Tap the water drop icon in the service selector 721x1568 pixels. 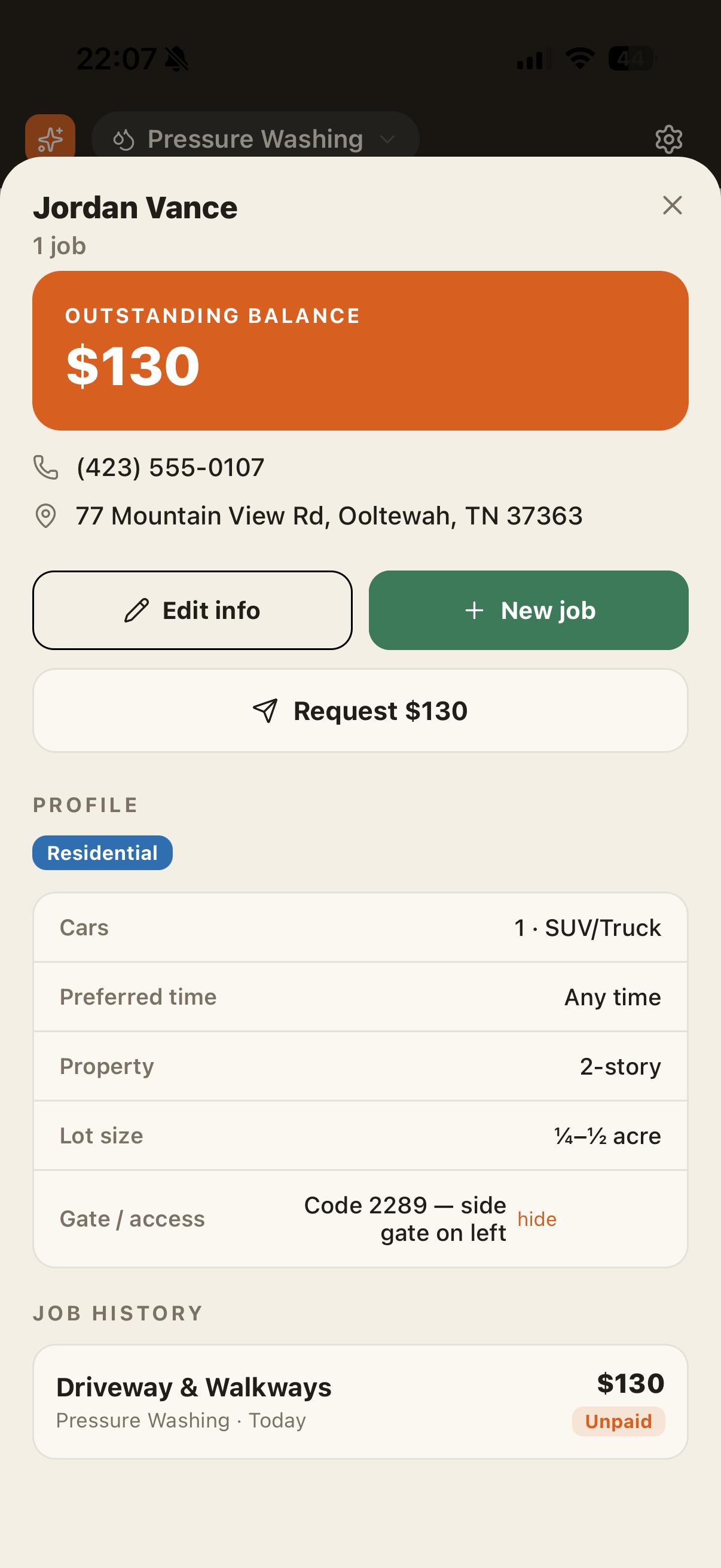(x=124, y=139)
